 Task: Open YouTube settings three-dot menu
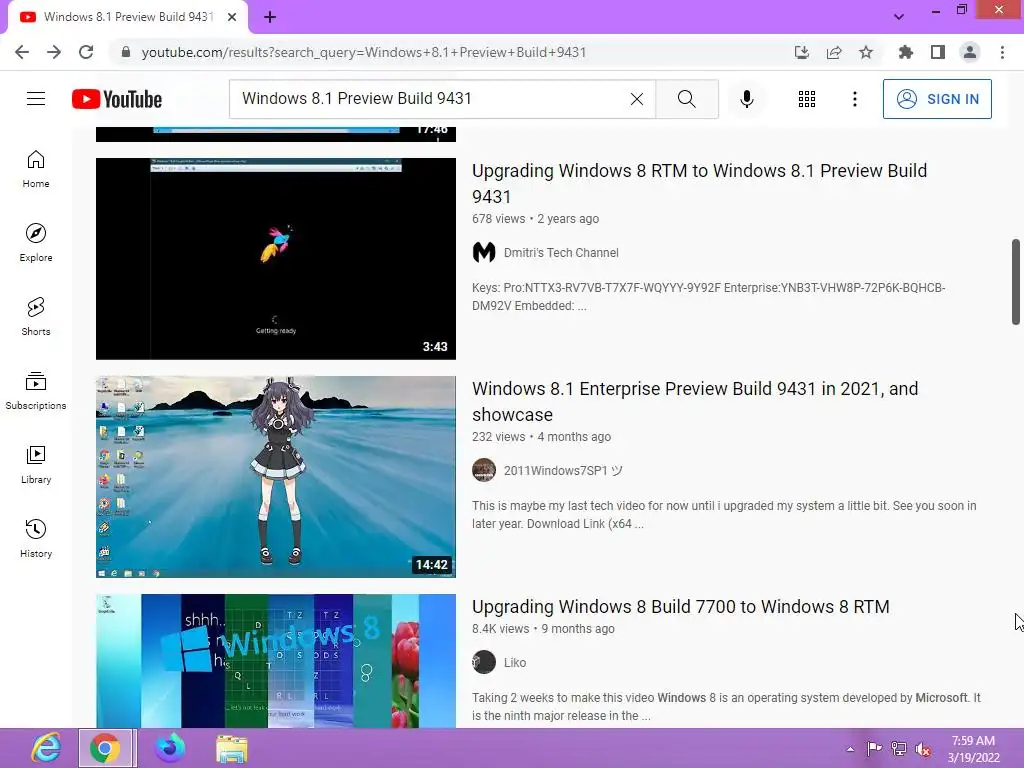tap(855, 99)
